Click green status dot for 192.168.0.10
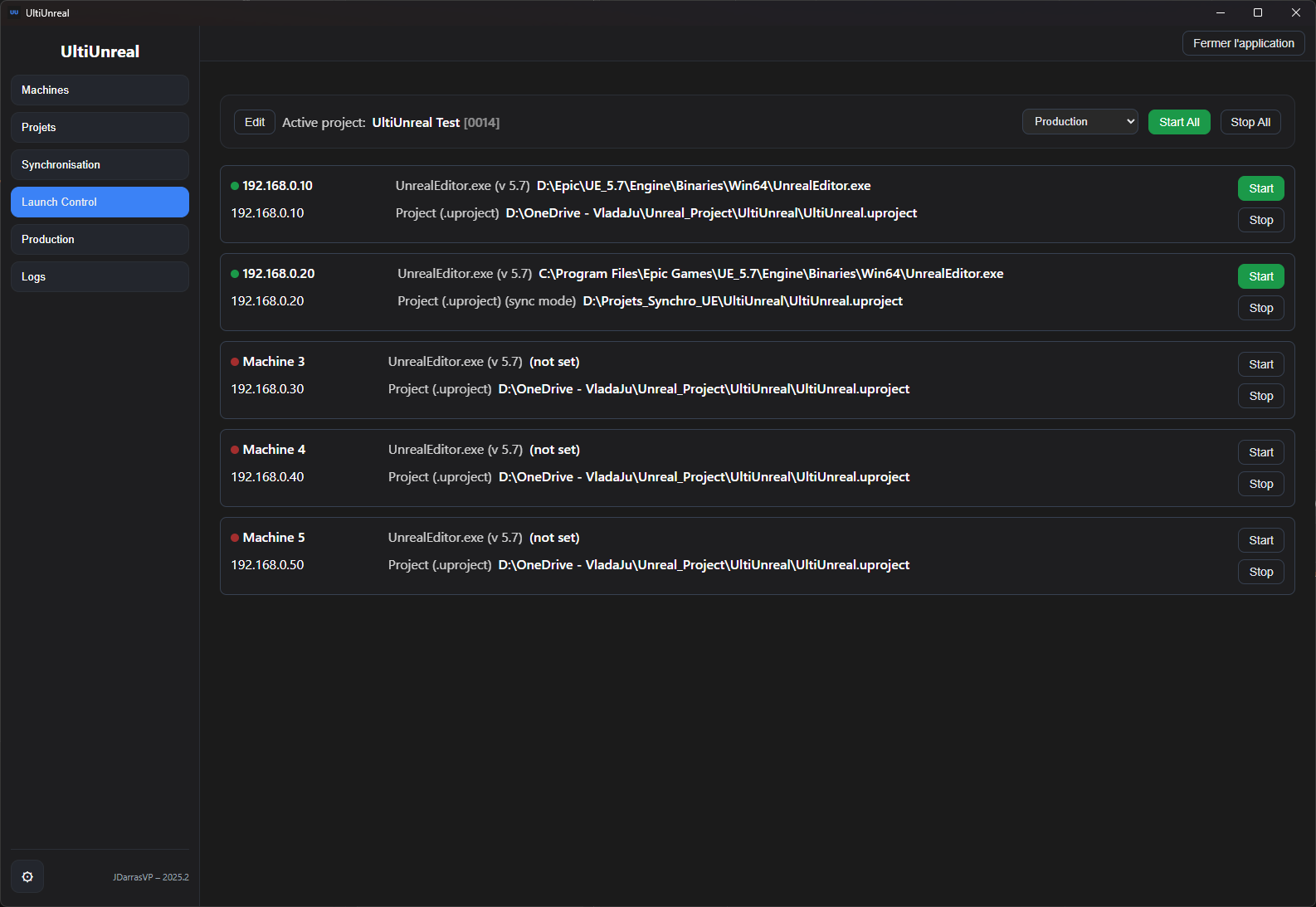The image size is (1316, 907). point(235,186)
